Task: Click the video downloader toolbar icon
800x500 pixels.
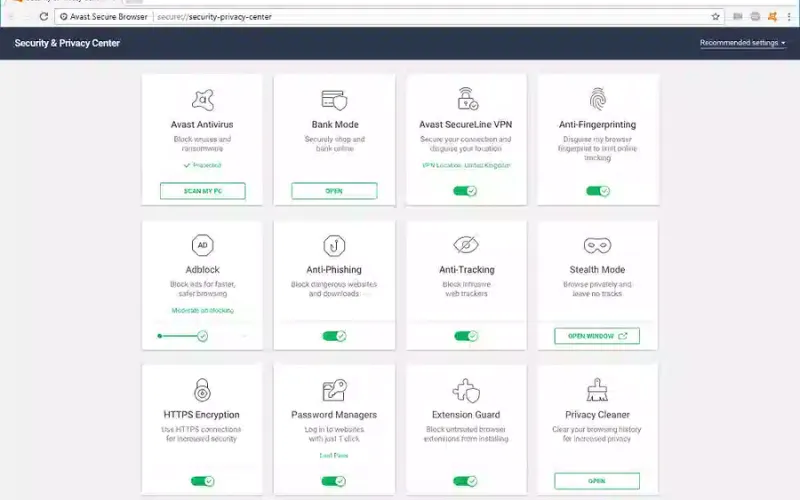Action: click(x=738, y=16)
